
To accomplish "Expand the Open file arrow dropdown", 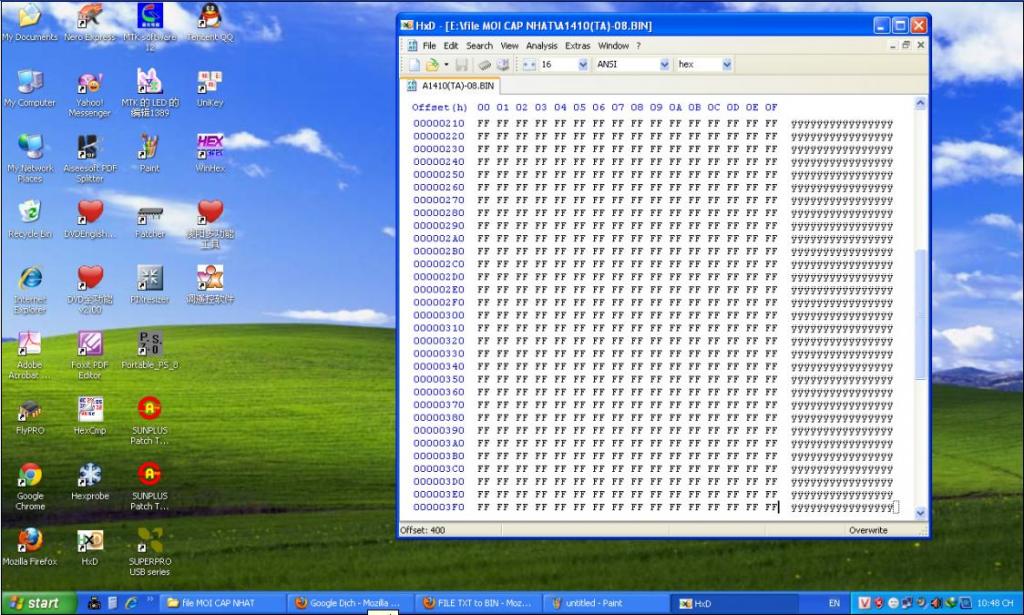I will pyautogui.click(x=446, y=65).
